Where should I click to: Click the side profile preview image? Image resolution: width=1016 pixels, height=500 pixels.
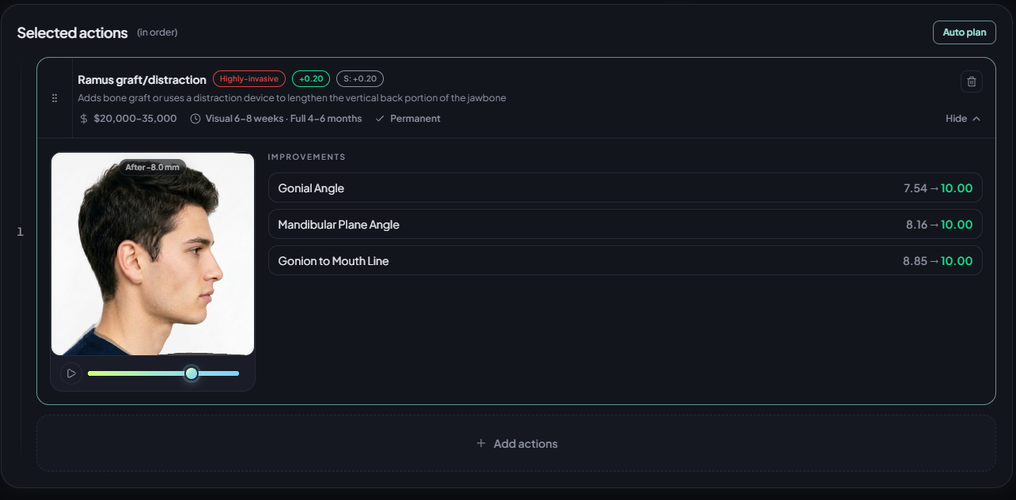pyautogui.click(x=152, y=254)
